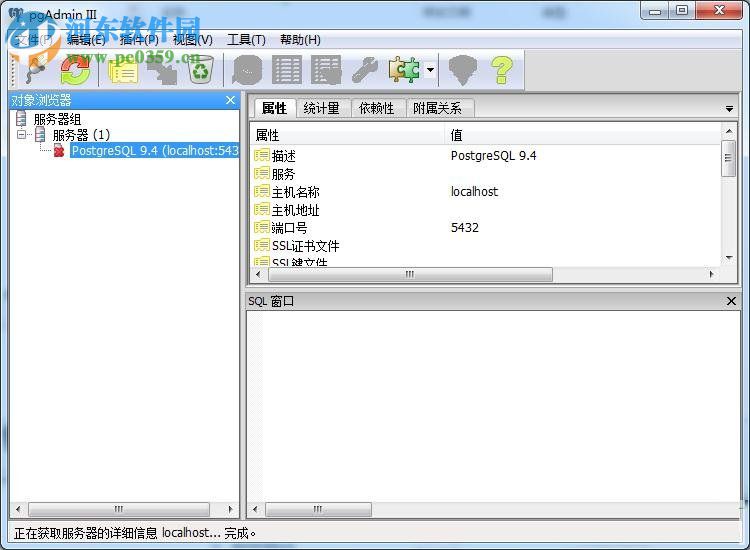The image size is (750, 550).
Task: Open the 工具(T) menu
Action: 246,40
